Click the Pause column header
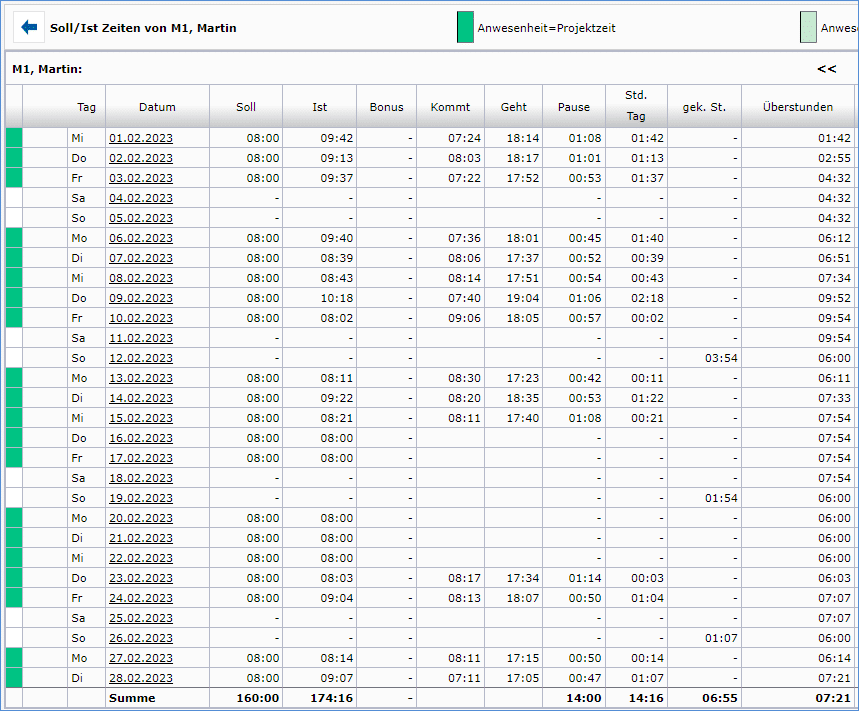Screen dimensions: 859x711 tap(574, 107)
